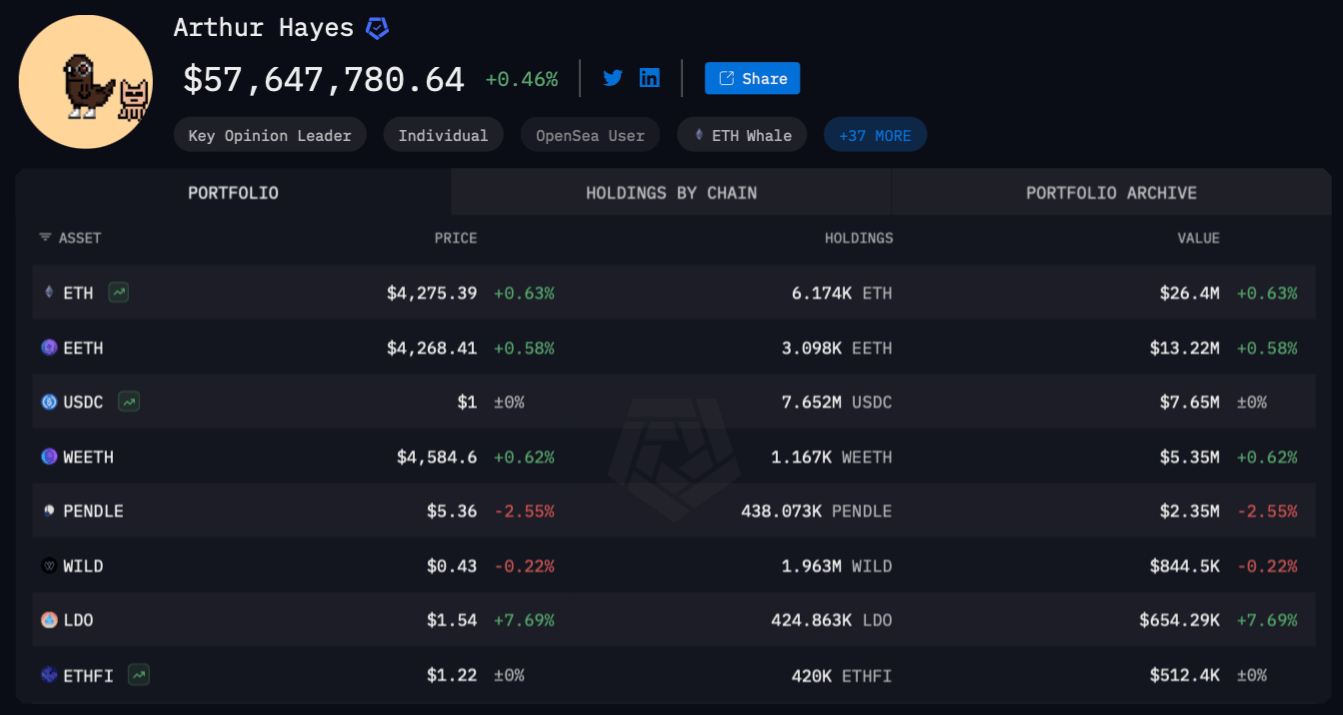Click the USDC token logo
The image size is (1343, 715).
[x=49, y=402]
